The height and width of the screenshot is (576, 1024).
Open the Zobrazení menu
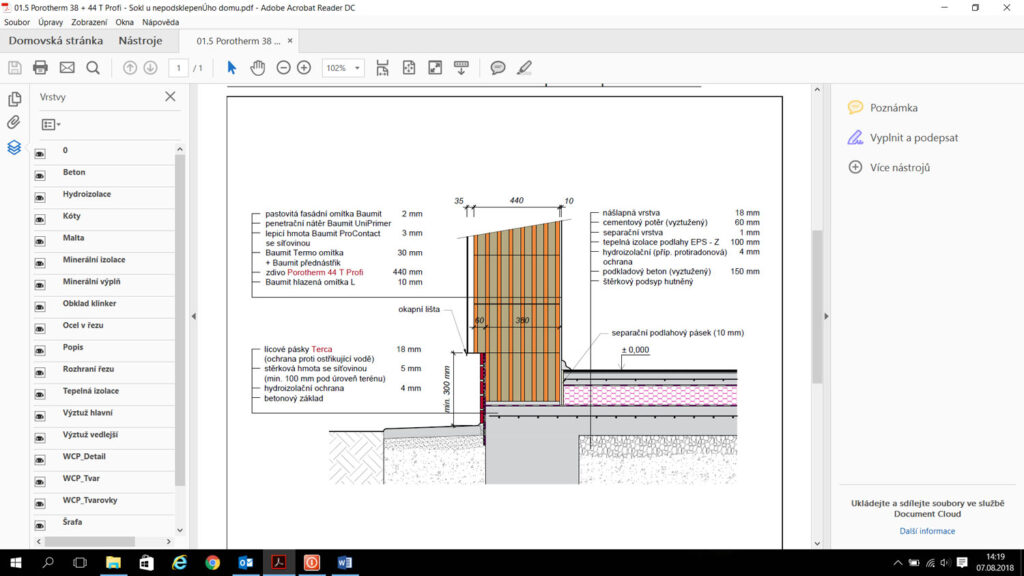(89, 21)
